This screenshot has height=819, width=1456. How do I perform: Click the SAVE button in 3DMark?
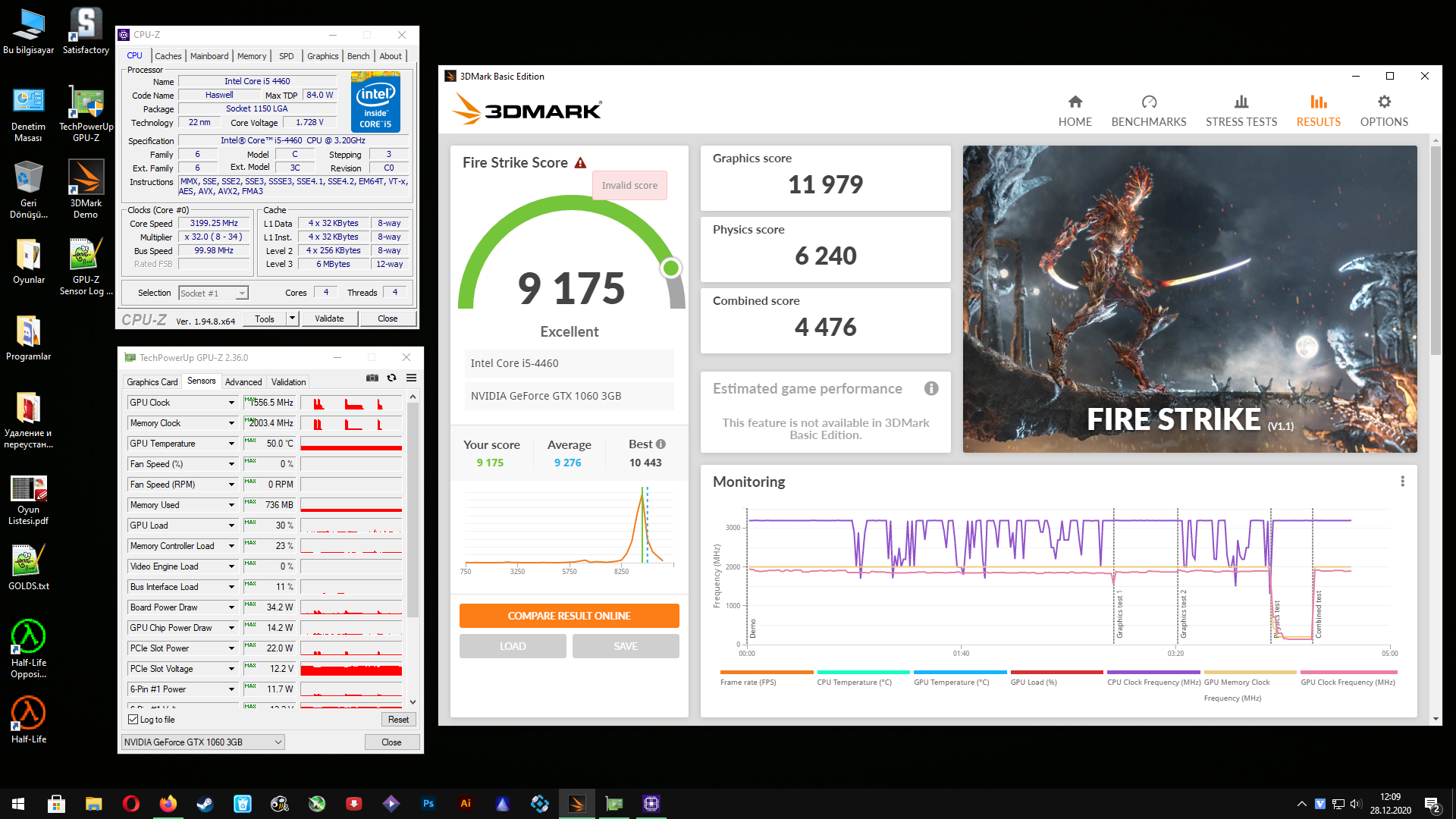(x=626, y=646)
